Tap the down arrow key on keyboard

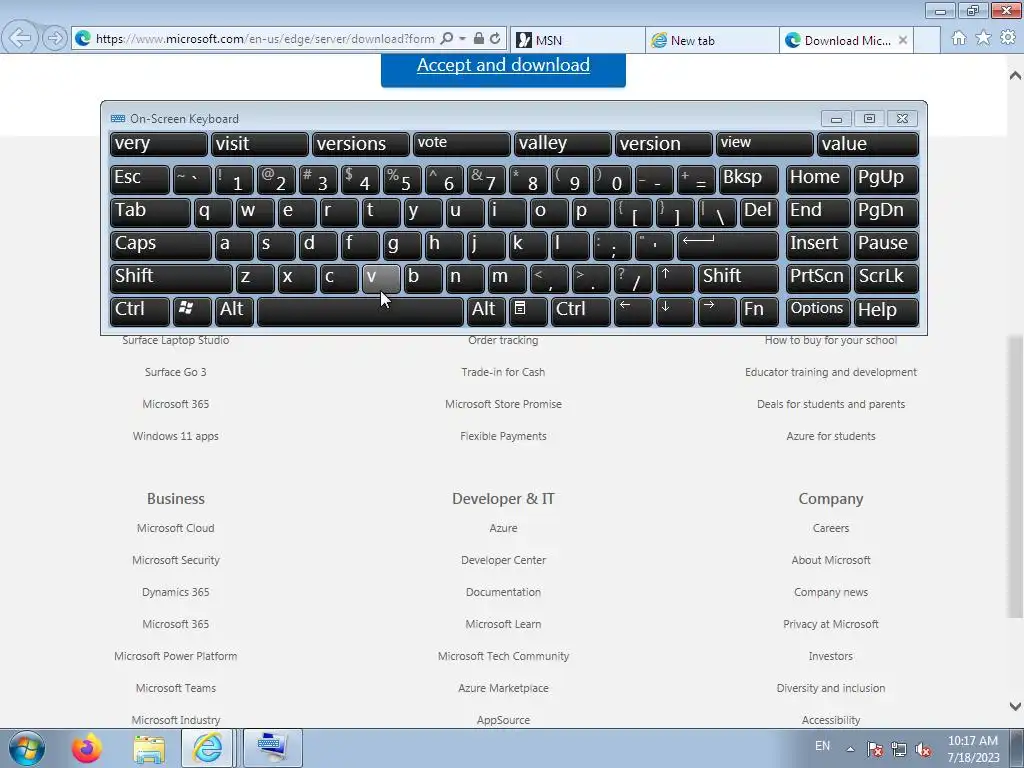pos(675,310)
